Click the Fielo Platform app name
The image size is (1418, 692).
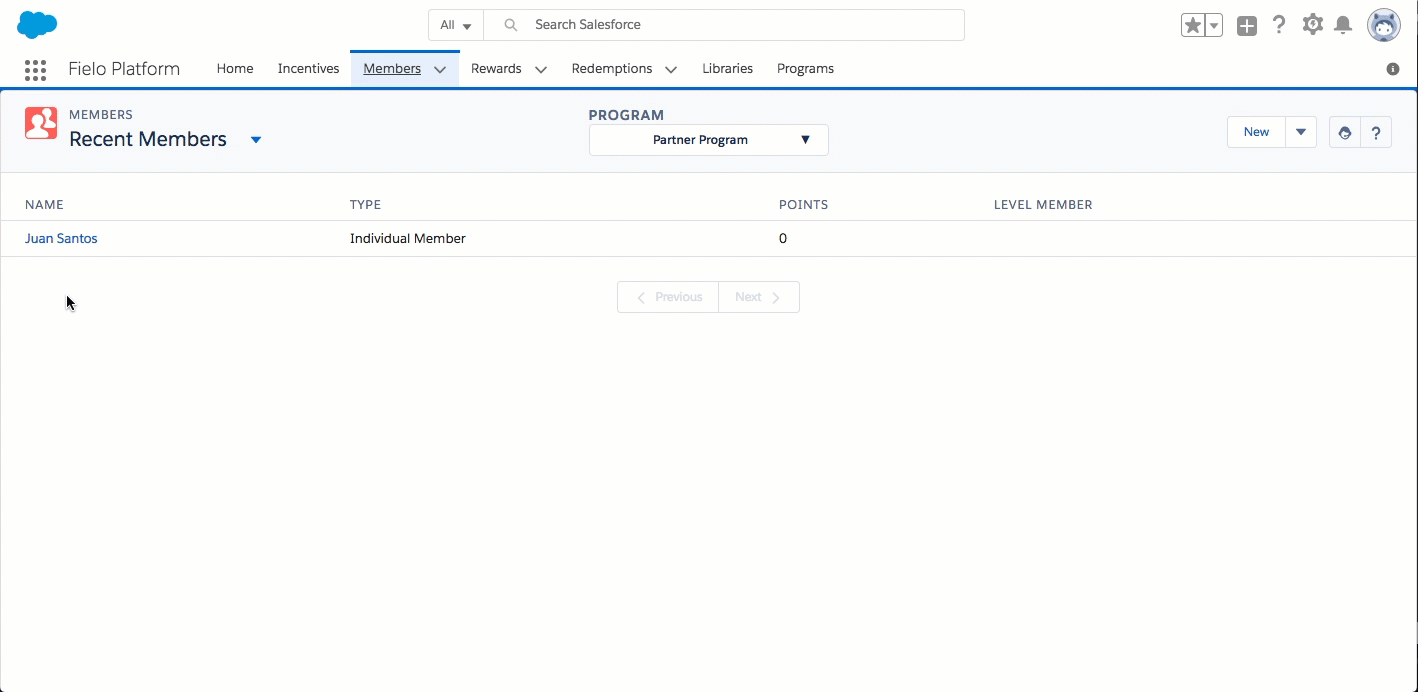pos(124,69)
